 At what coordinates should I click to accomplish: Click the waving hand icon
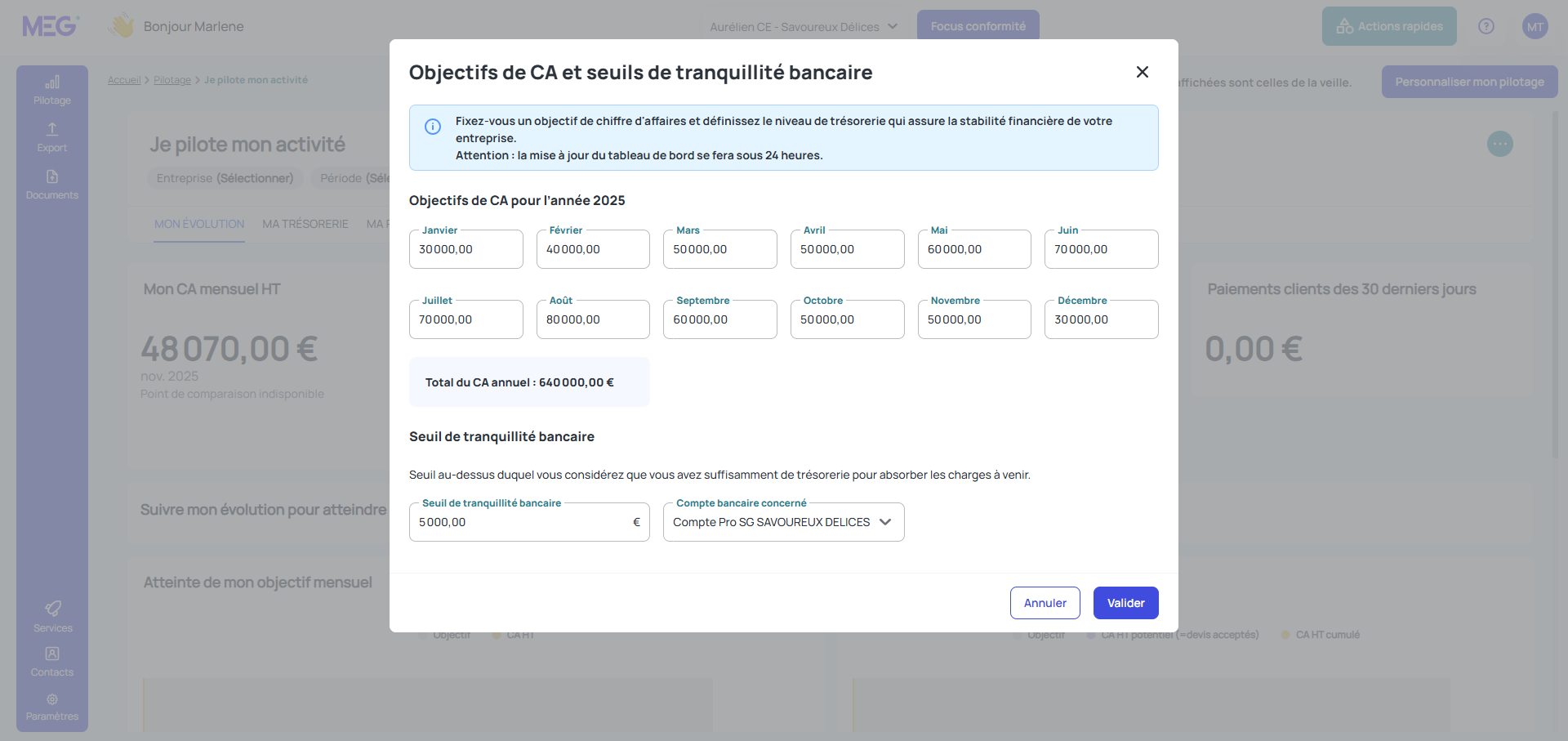coord(122,25)
